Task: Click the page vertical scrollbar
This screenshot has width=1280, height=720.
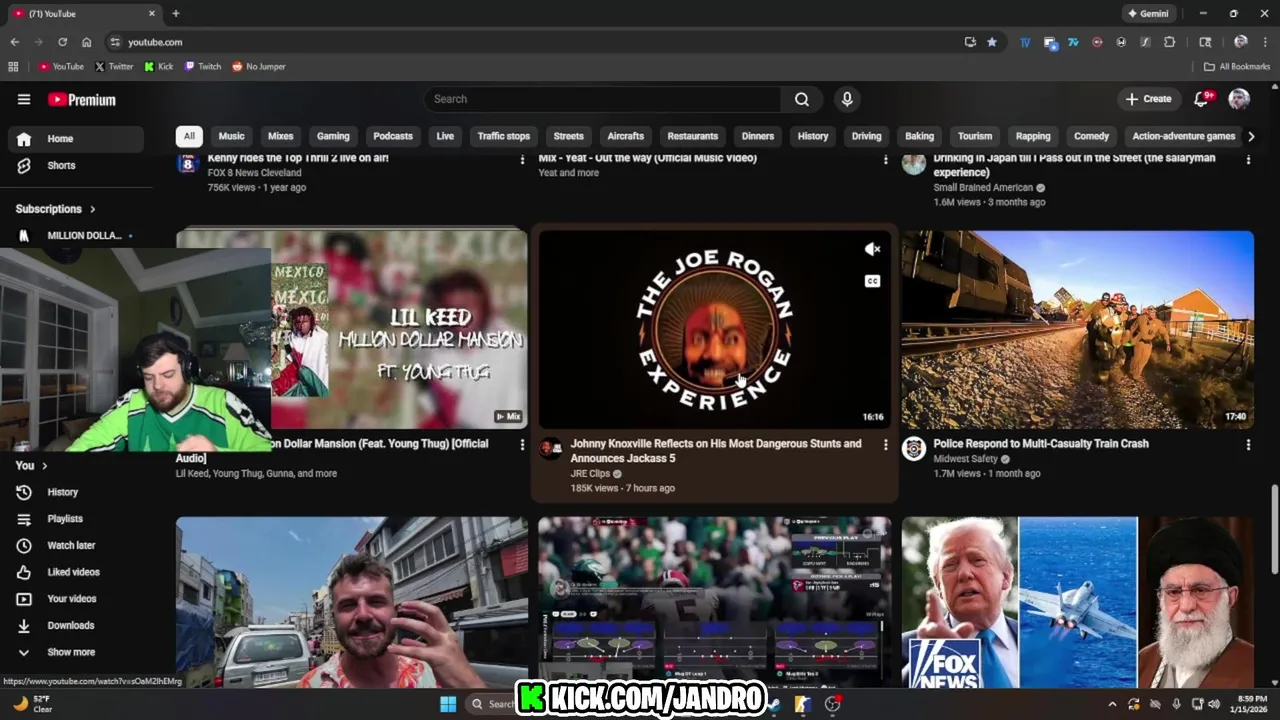Action: pos(1274,528)
